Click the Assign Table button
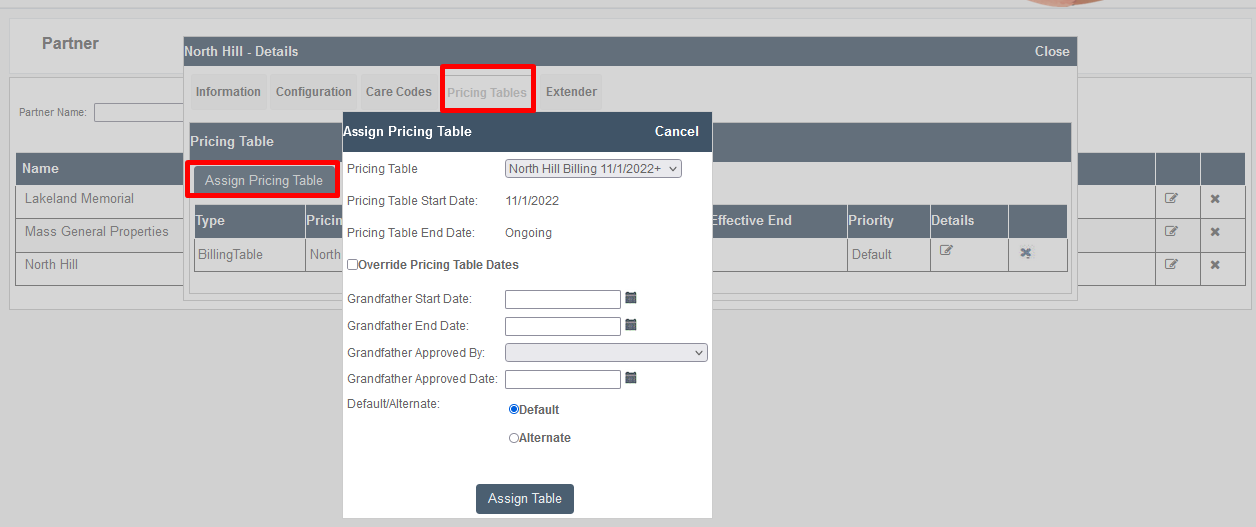The image size is (1256, 527). click(x=525, y=498)
